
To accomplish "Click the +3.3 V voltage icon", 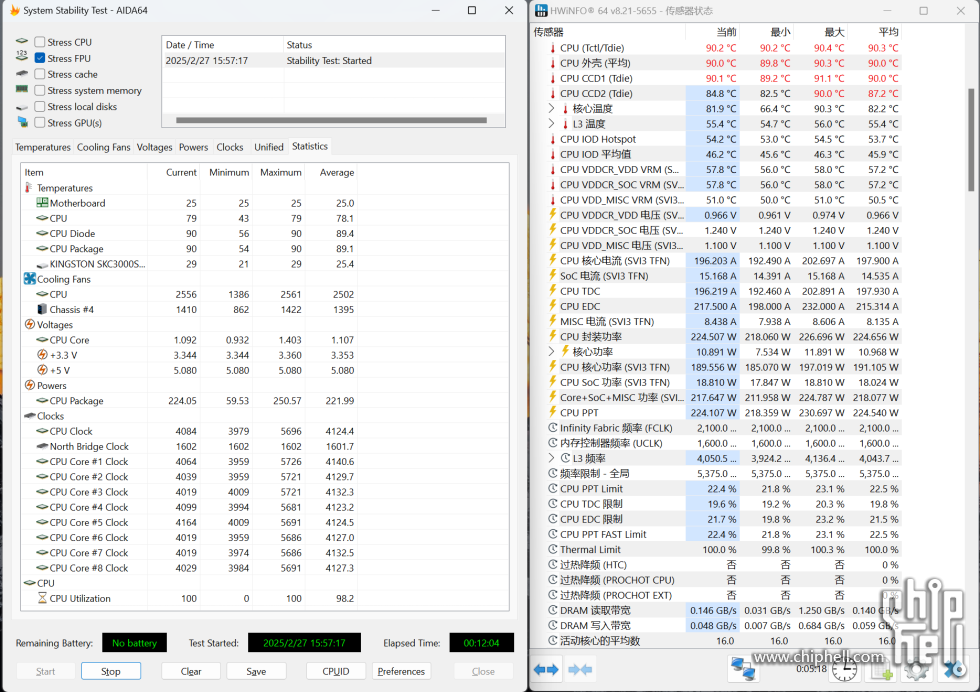I will (x=42, y=354).
